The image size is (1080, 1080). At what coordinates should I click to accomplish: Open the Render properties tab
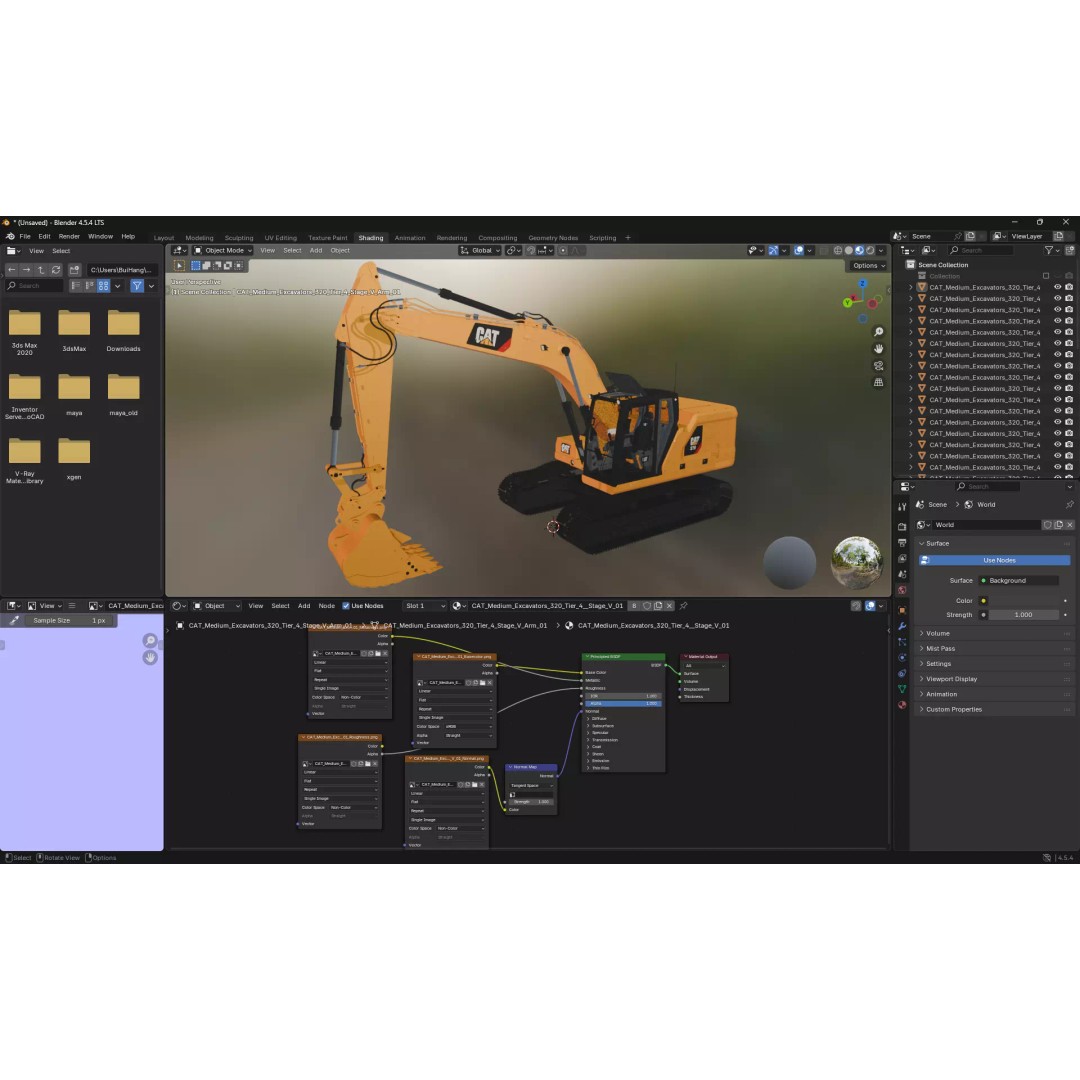pyautogui.click(x=902, y=527)
